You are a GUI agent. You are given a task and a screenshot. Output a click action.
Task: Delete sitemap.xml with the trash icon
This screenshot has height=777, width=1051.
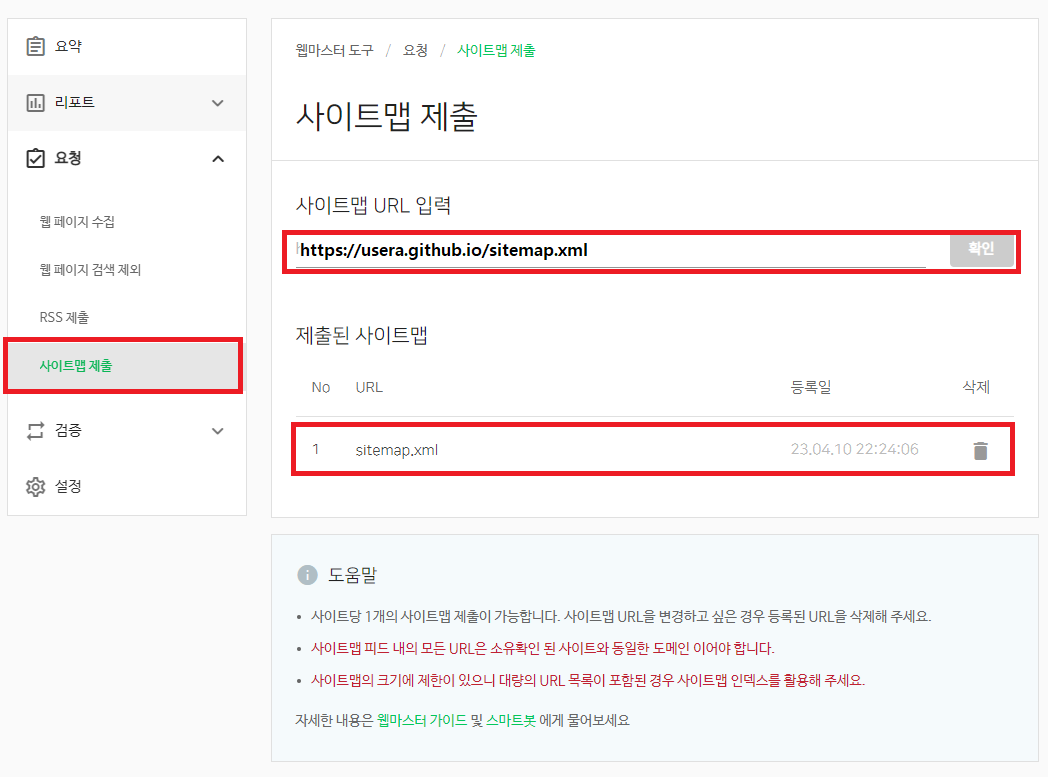[980, 451]
